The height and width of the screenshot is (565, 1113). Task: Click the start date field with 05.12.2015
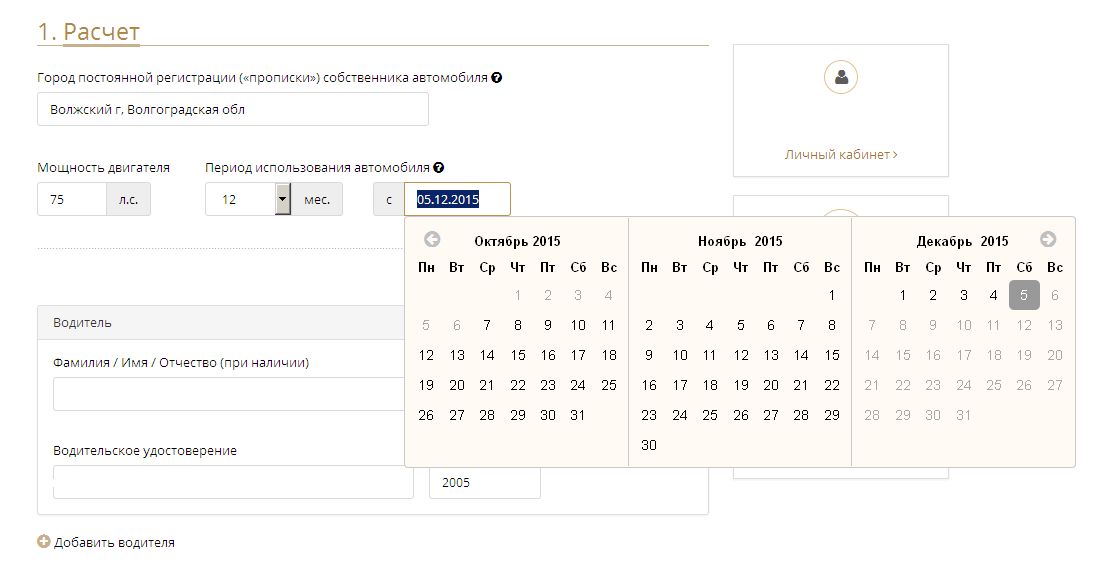click(457, 199)
